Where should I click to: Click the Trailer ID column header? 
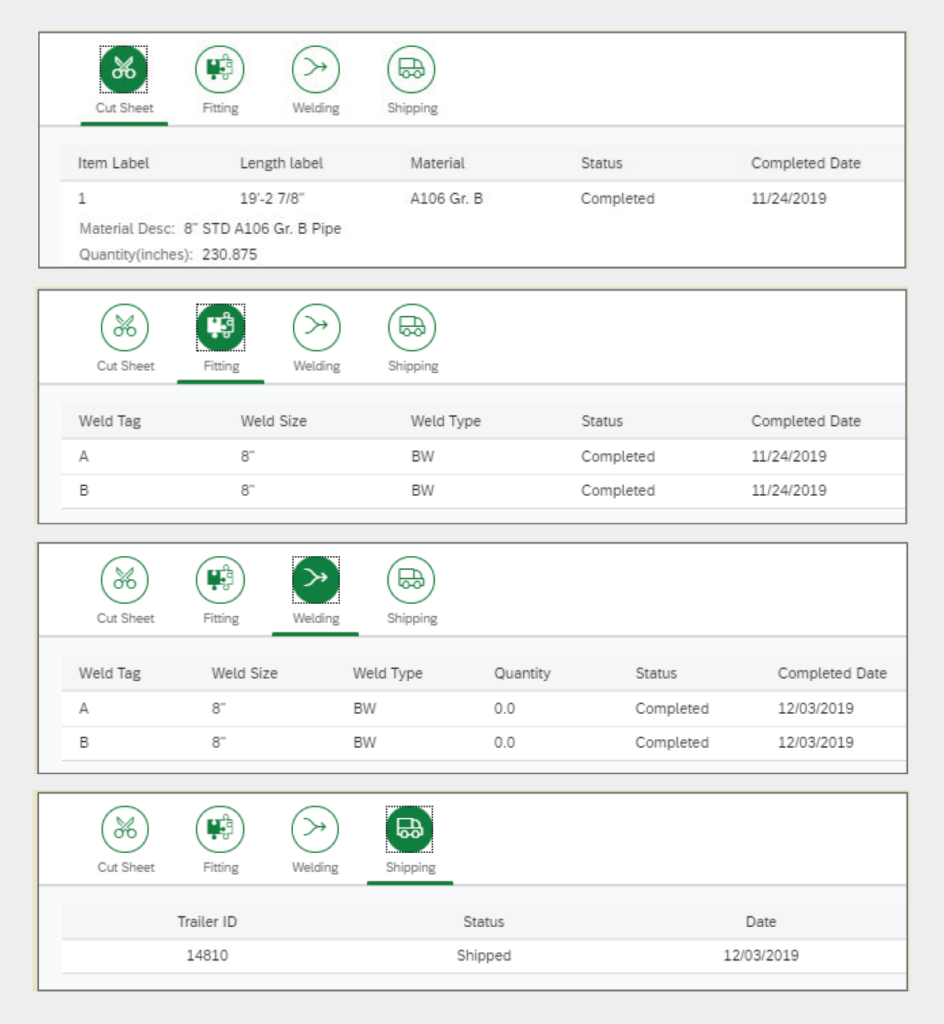click(x=207, y=922)
